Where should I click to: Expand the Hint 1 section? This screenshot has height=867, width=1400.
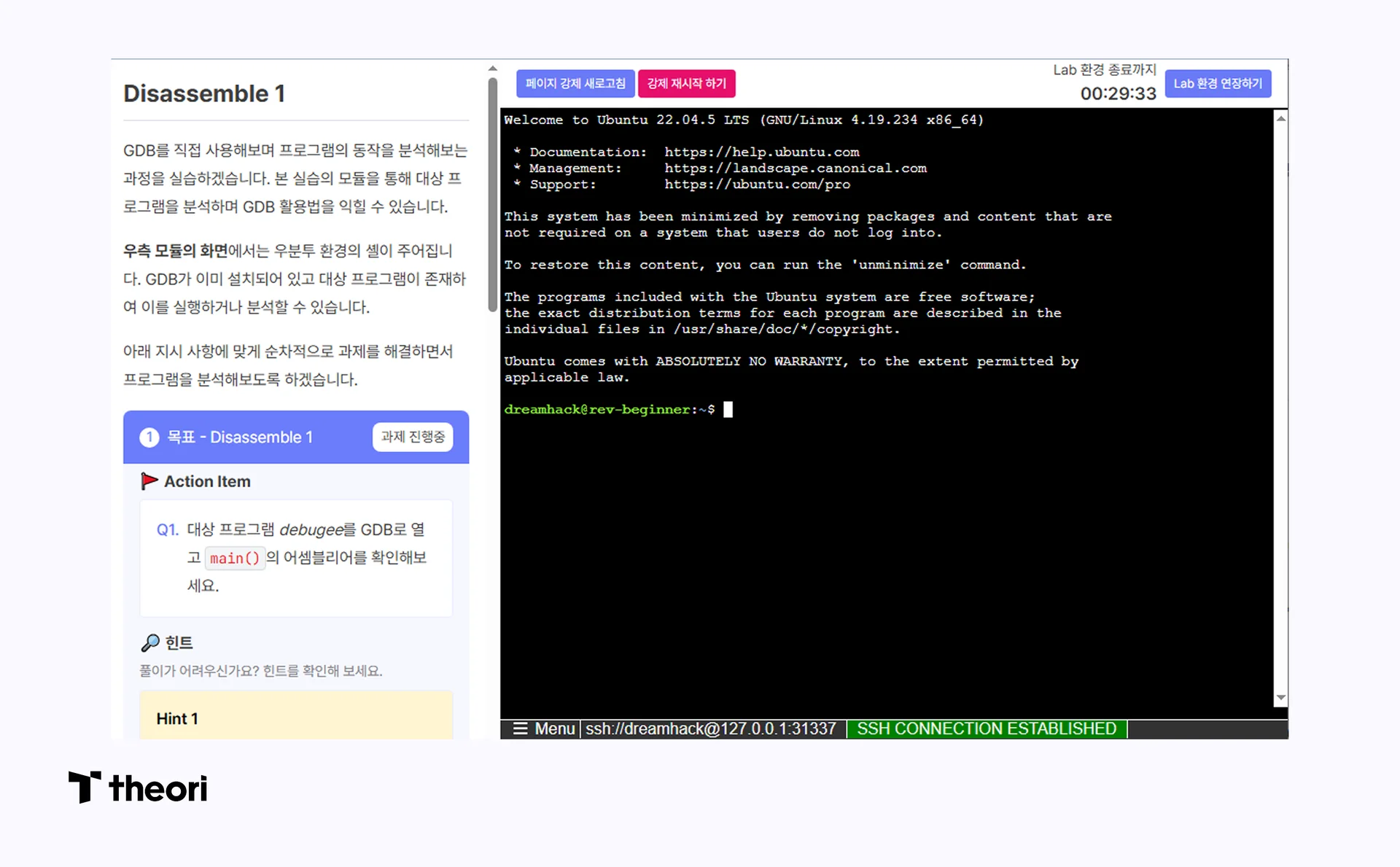177,718
